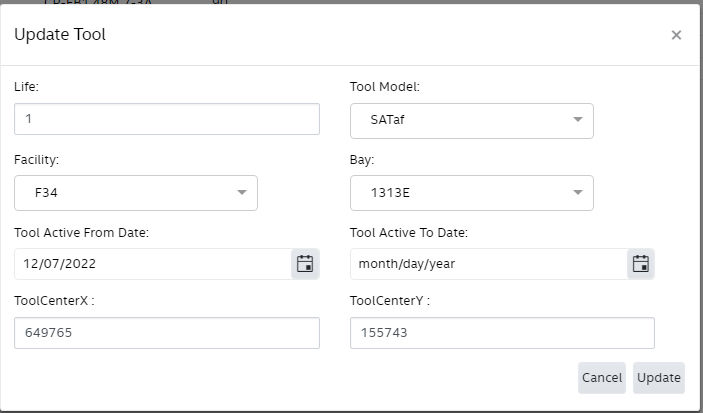This screenshot has width=703, height=413.
Task: Open calendar picker for Tool Active From Date
Action: (305, 264)
